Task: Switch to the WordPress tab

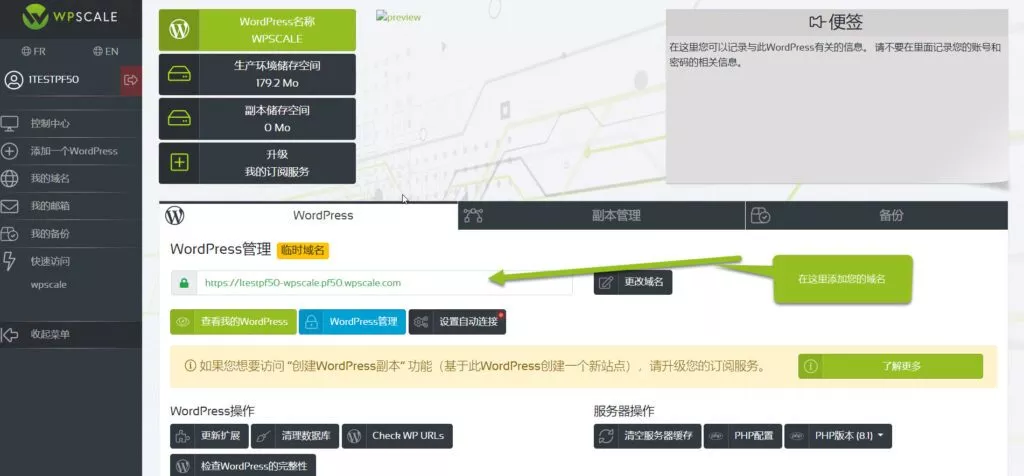Action: click(308, 215)
